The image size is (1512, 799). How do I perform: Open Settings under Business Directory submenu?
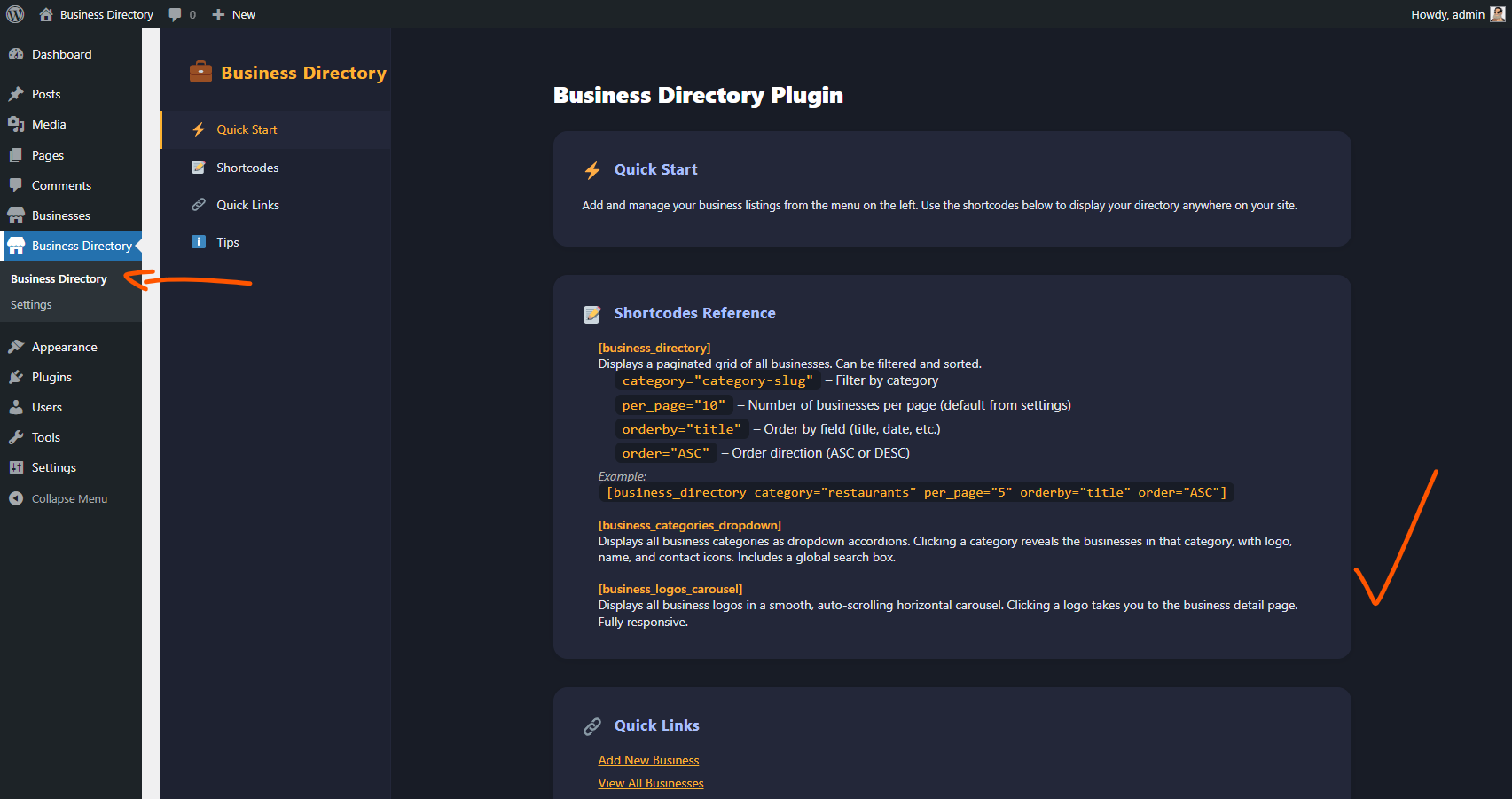coord(31,304)
